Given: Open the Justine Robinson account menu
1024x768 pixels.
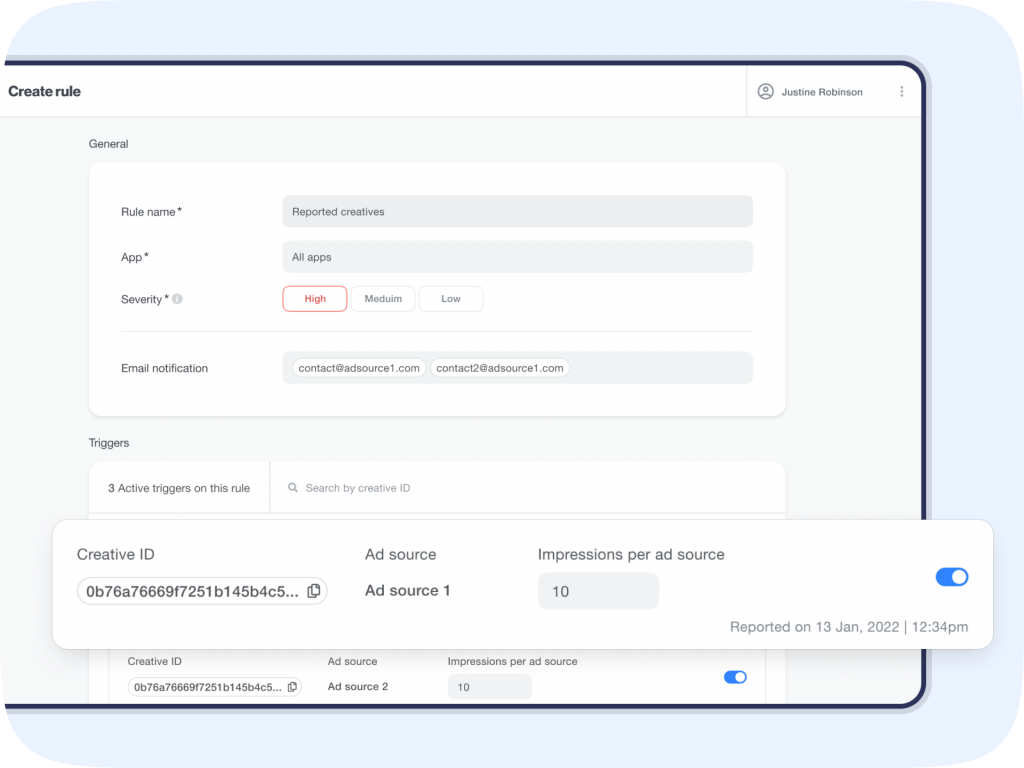Looking at the screenshot, I should (x=820, y=91).
